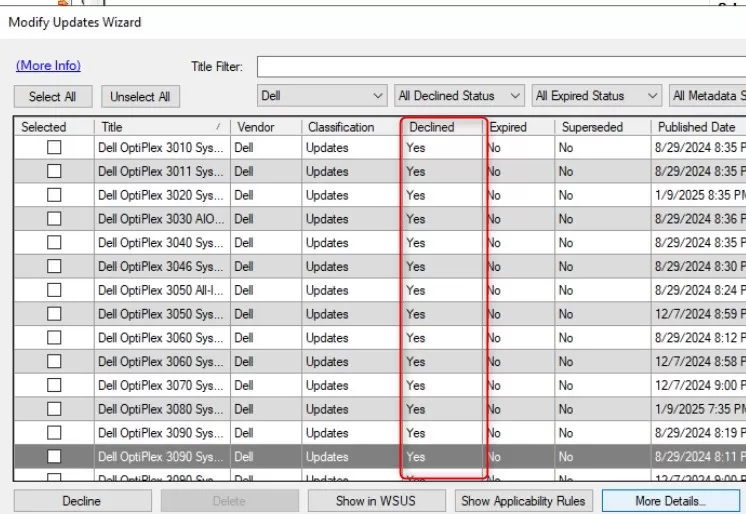Tick the checkbox for Dell OptiPlex 3030 AIO row
This screenshot has height=514, width=746.
tap(54, 218)
